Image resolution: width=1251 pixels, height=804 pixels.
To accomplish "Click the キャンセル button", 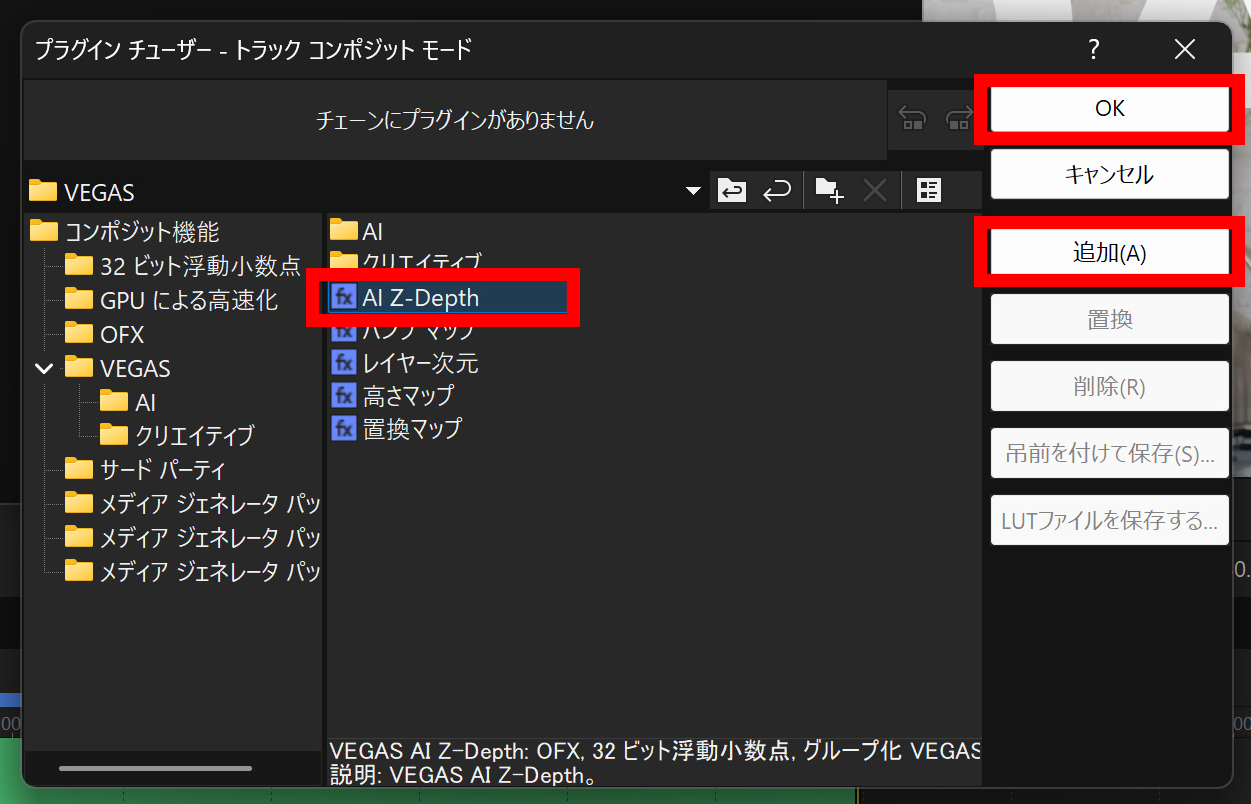I will click(x=1109, y=173).
